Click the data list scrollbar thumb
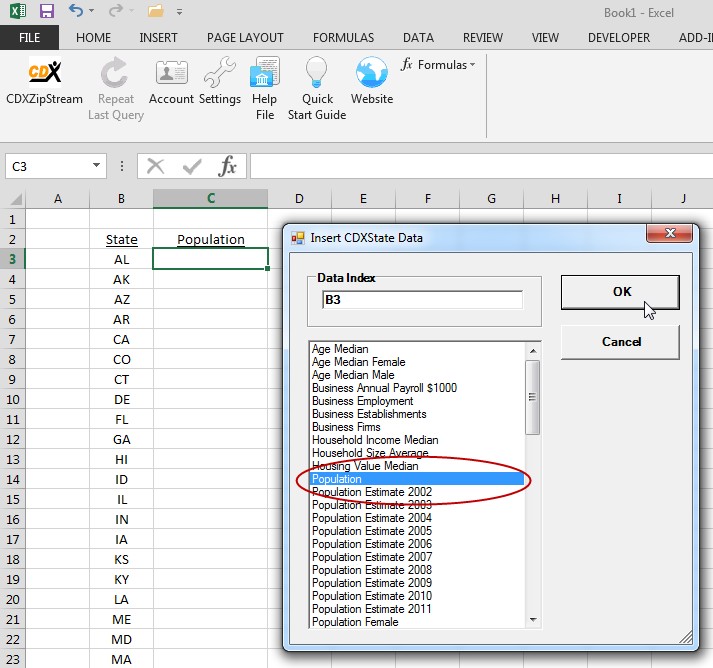This screenshot has height=668, width=713. point(532,397)
